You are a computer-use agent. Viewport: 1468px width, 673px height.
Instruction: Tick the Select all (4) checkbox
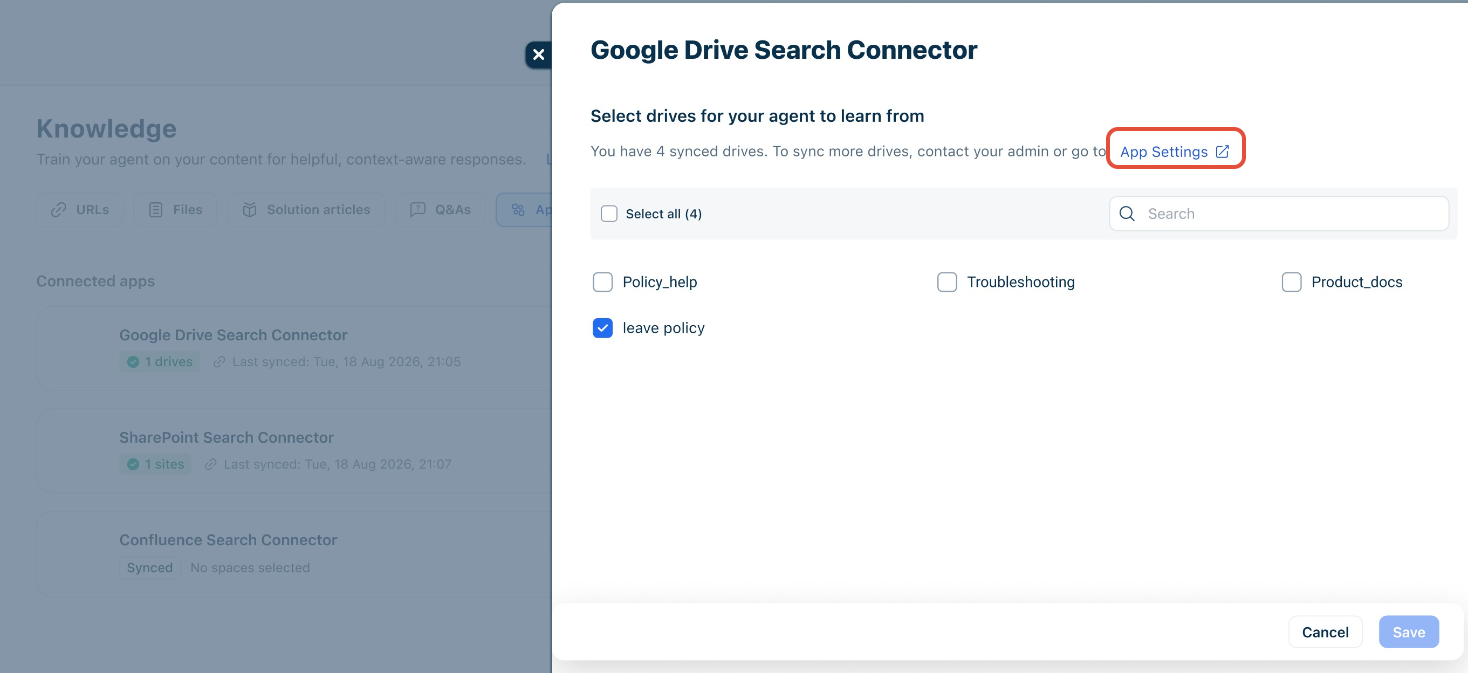point(609,214)
